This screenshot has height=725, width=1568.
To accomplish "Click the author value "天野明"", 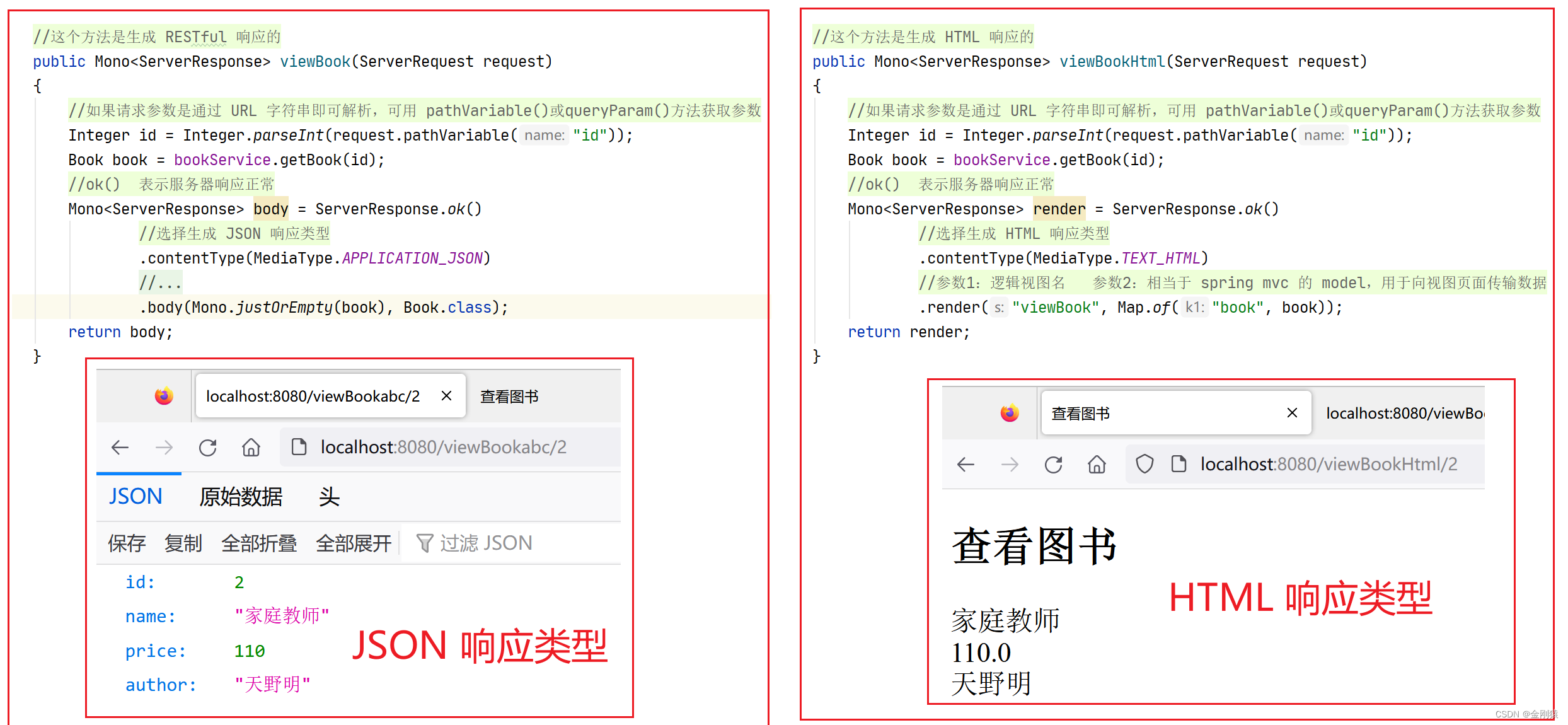I will click(x=272, y=685).
